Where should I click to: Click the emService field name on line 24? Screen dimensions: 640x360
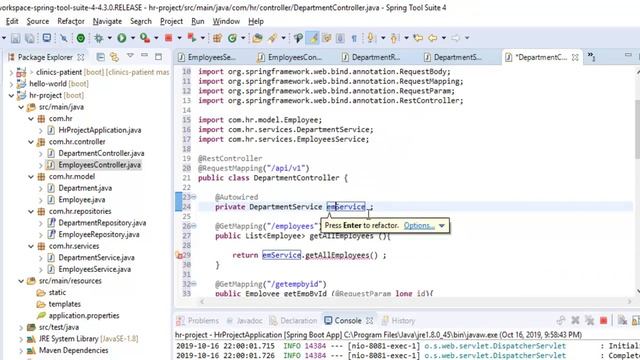click(x=346, y=207)
